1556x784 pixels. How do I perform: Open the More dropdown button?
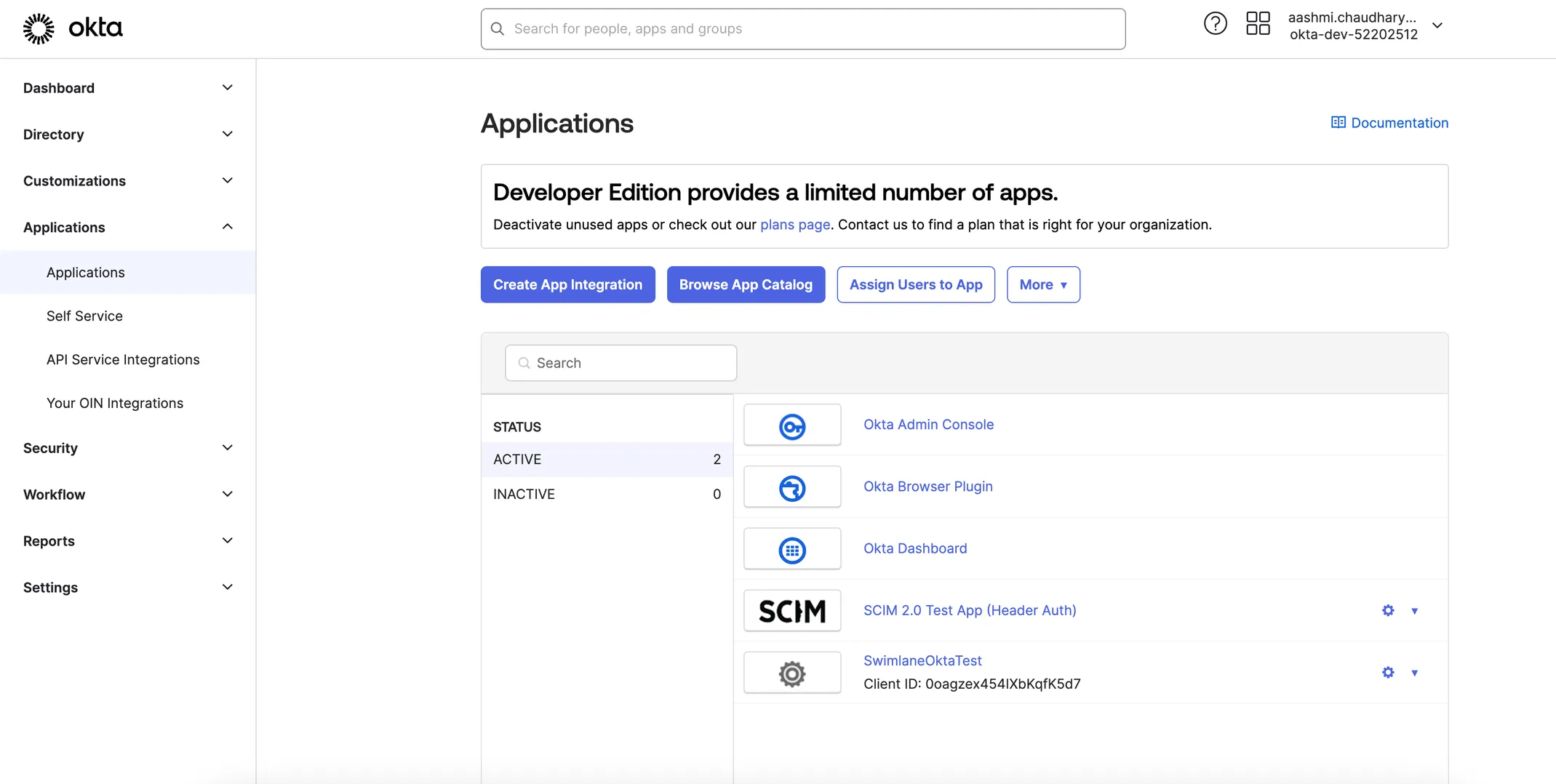pyautogui.click(x=1043, y=284)
